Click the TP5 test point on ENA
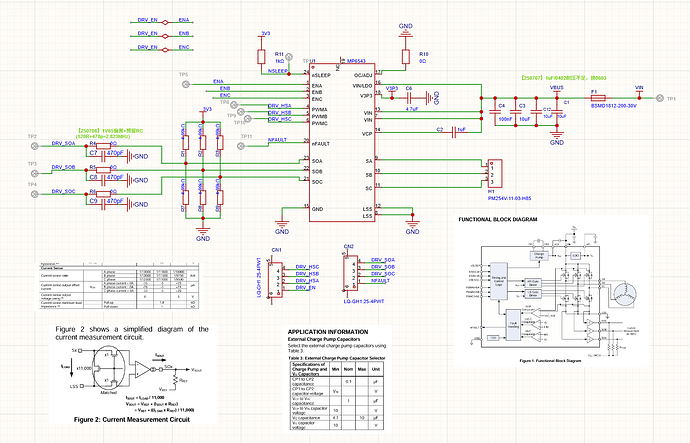690x443 pixels. [x=186, y=84]
